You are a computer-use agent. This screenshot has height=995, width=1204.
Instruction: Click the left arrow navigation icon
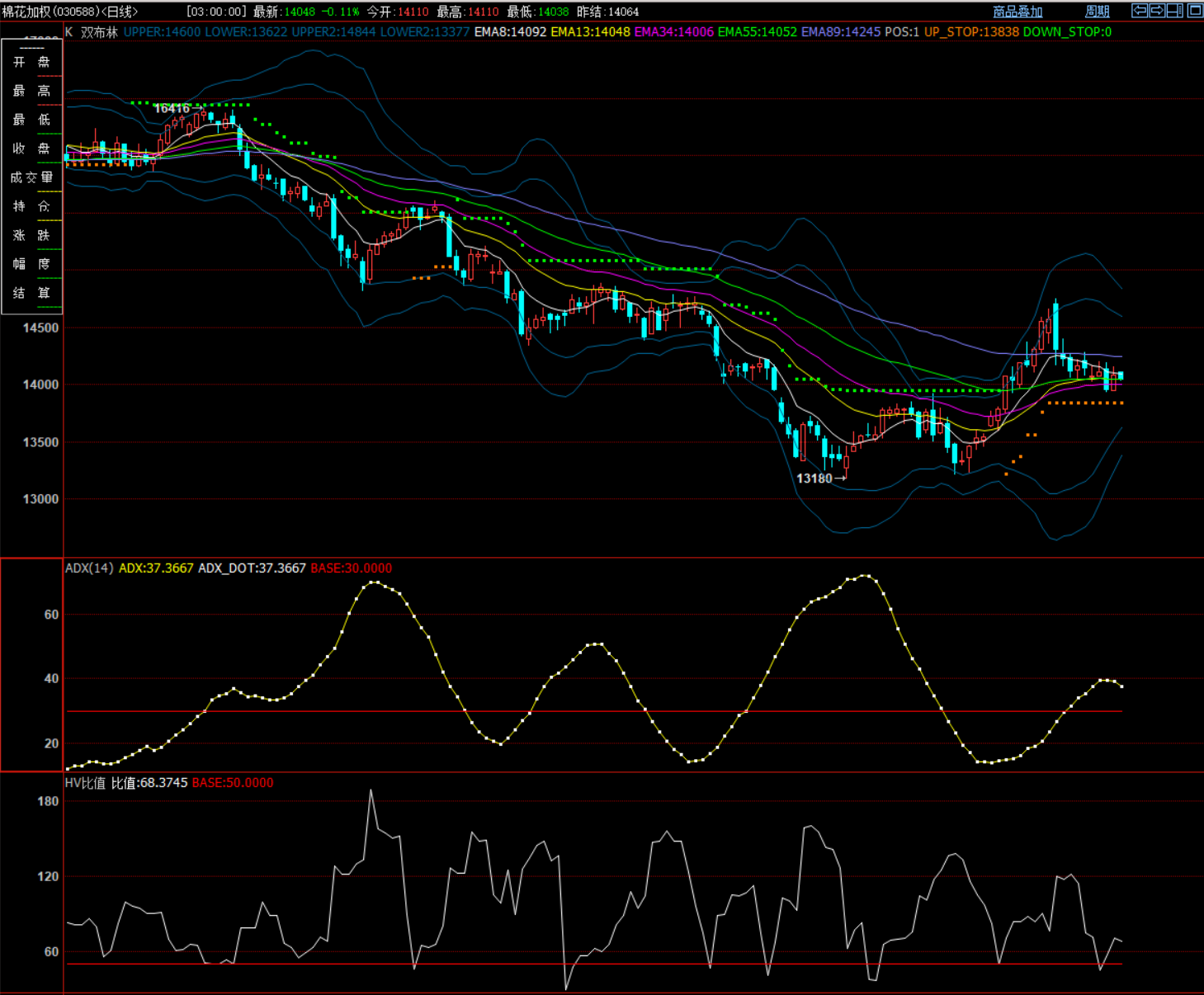tap(1140, 11)
